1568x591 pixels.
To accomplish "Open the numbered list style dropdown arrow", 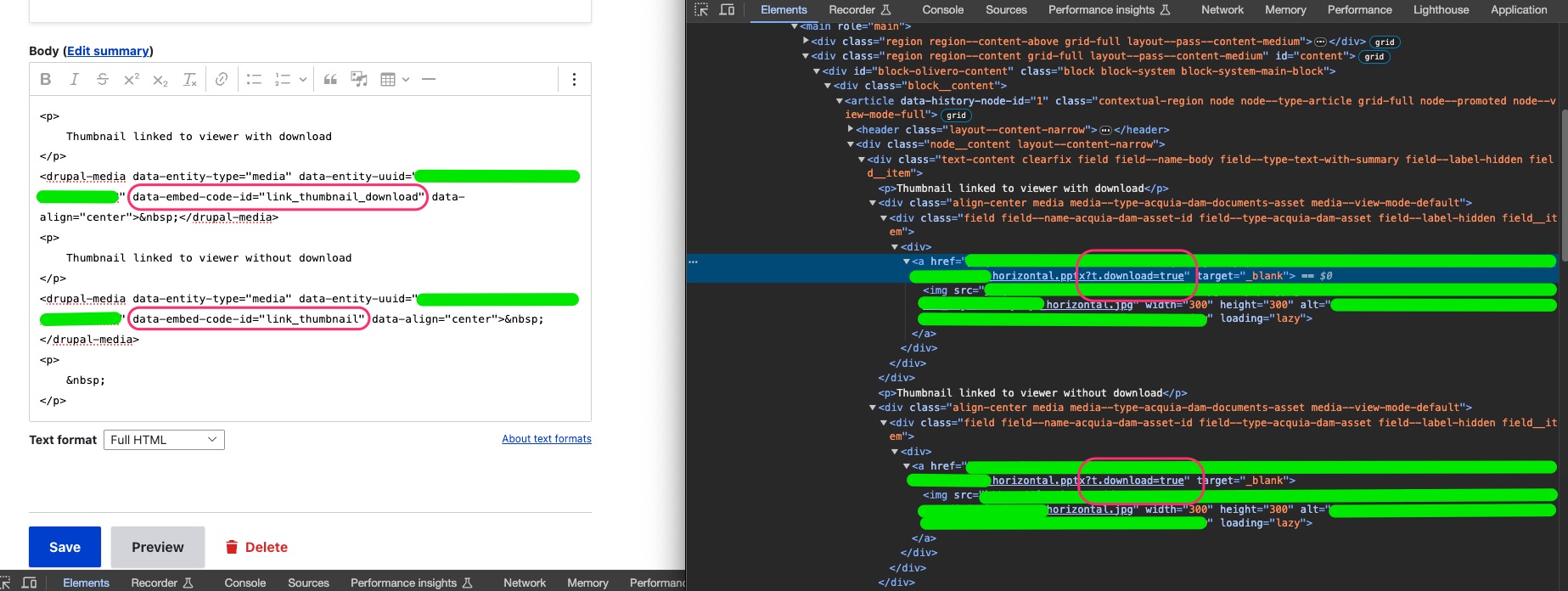I will [x=302, y=80].
